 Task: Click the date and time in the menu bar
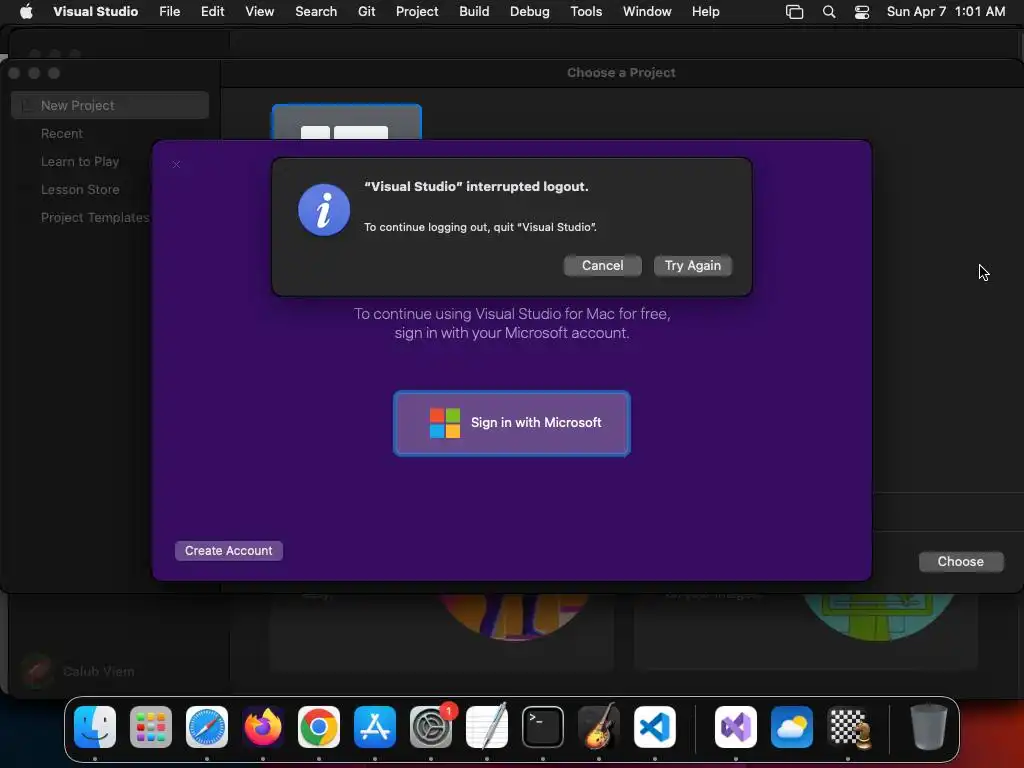946,11
